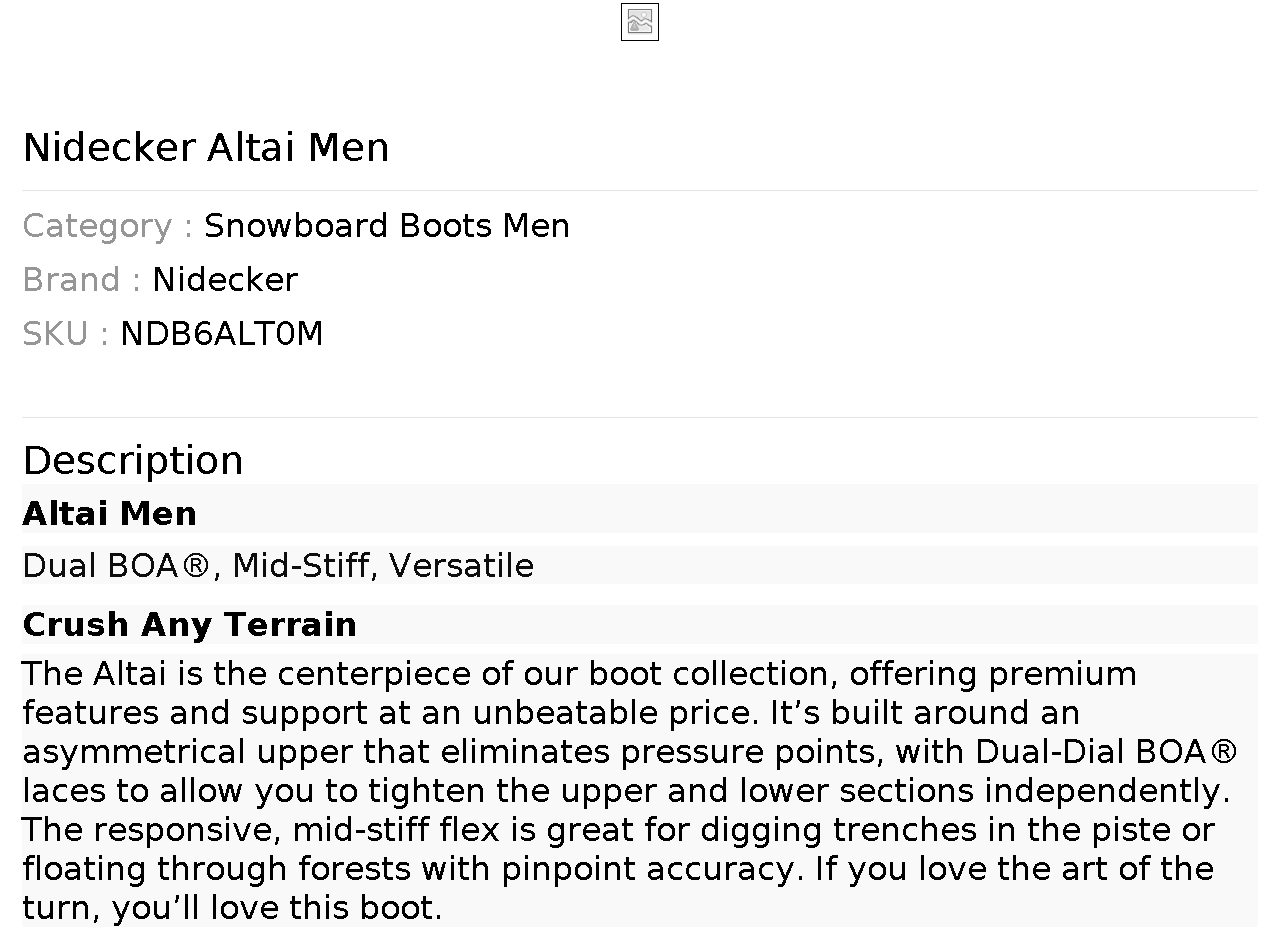The height and width of the screenshot is (949, 1280).
Task: Click the SKU value NDB6ALT0M
Action: [221, 334]
